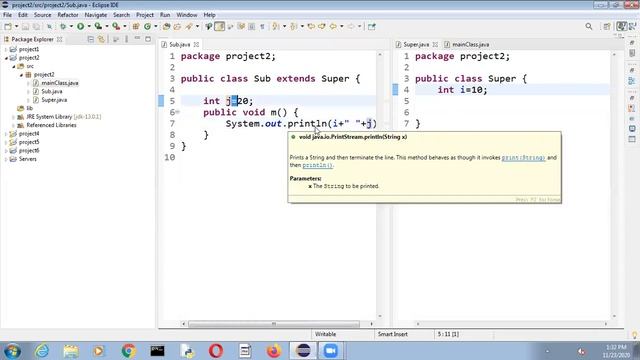Click the Open Task folder toolbar icon
The height and width of the screenshot is (360, 640).
click(177, 27)
